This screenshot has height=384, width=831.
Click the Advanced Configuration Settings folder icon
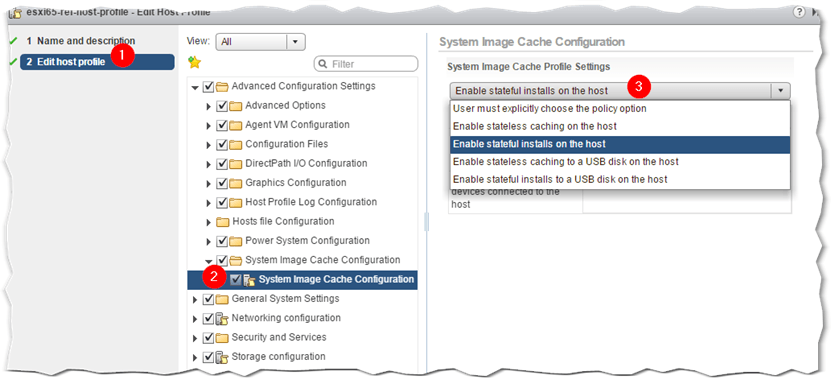pyautogui.click(x=222, y=86)
